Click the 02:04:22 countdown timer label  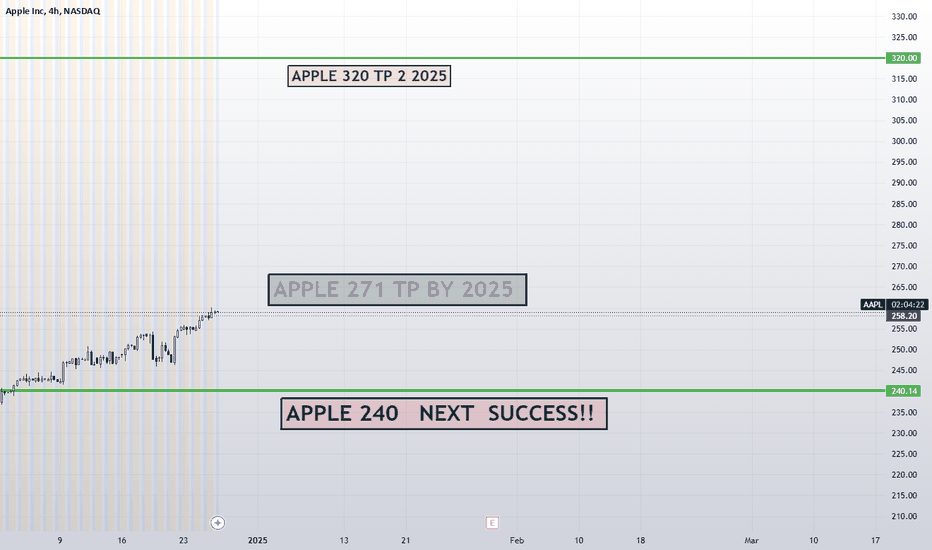point(908,304)
